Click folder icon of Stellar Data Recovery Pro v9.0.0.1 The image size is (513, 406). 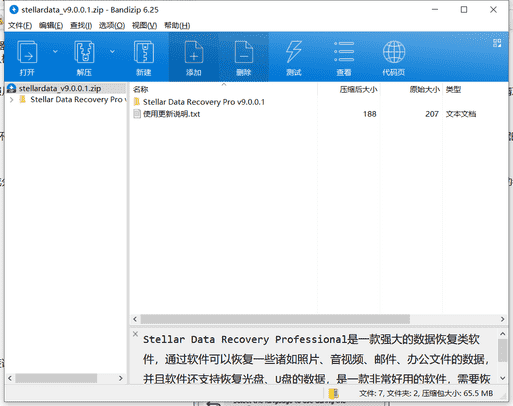tap(137, 102)
